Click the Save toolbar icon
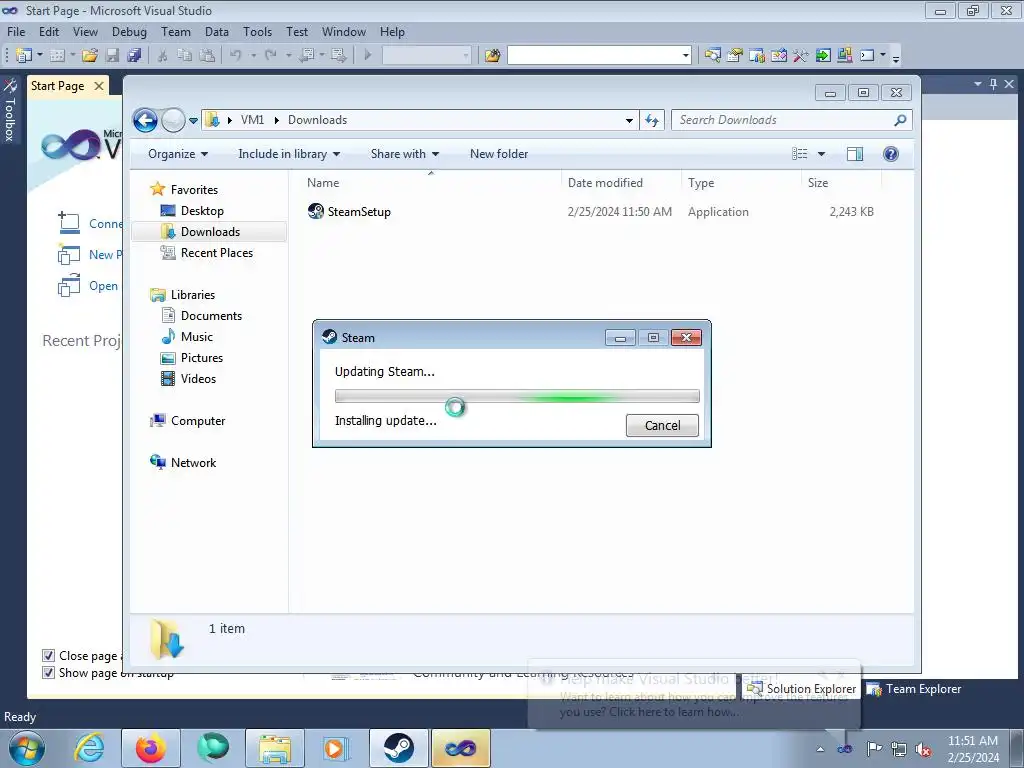Screen dimensions: 1024x768 112,56
